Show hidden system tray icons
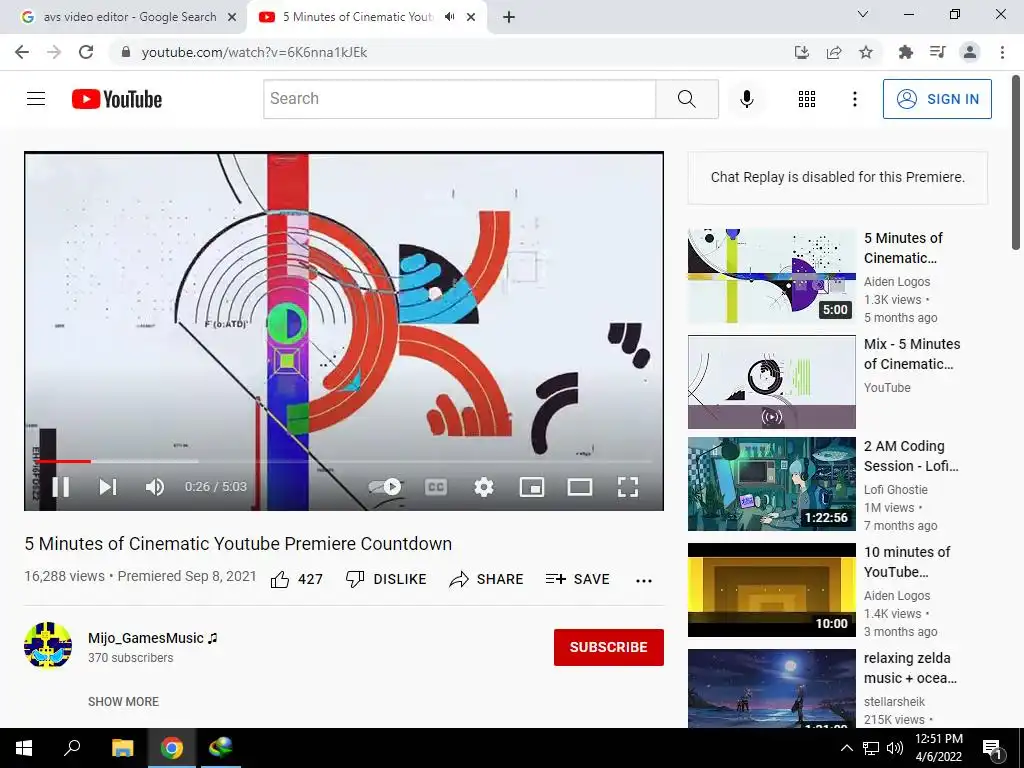1024x768 pixels. pos(846,748)
